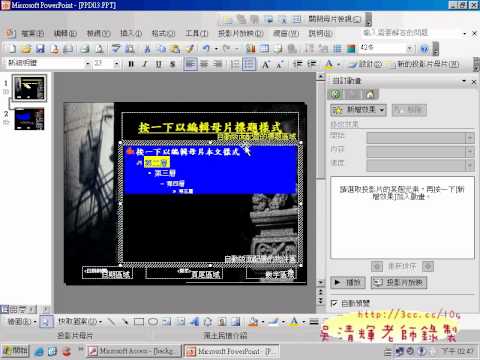
Task: Click the Undo arrow icon
Action: pos(206,49)
